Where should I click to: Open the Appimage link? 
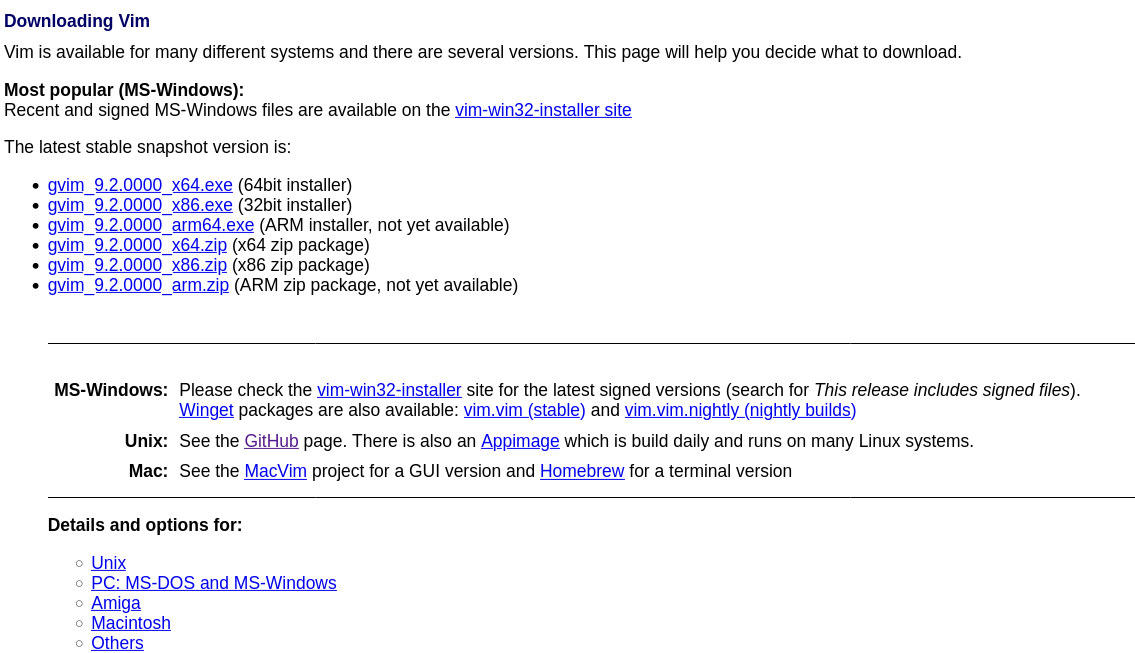tap(520, 441)
